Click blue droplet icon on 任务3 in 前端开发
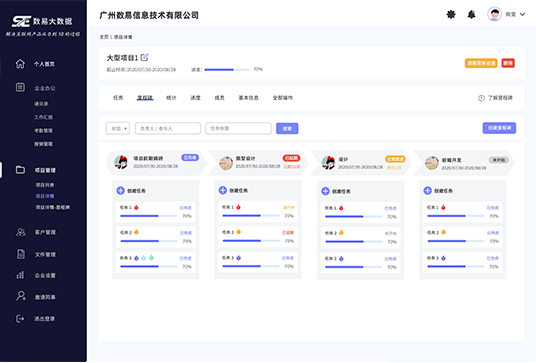 (443, 258)
